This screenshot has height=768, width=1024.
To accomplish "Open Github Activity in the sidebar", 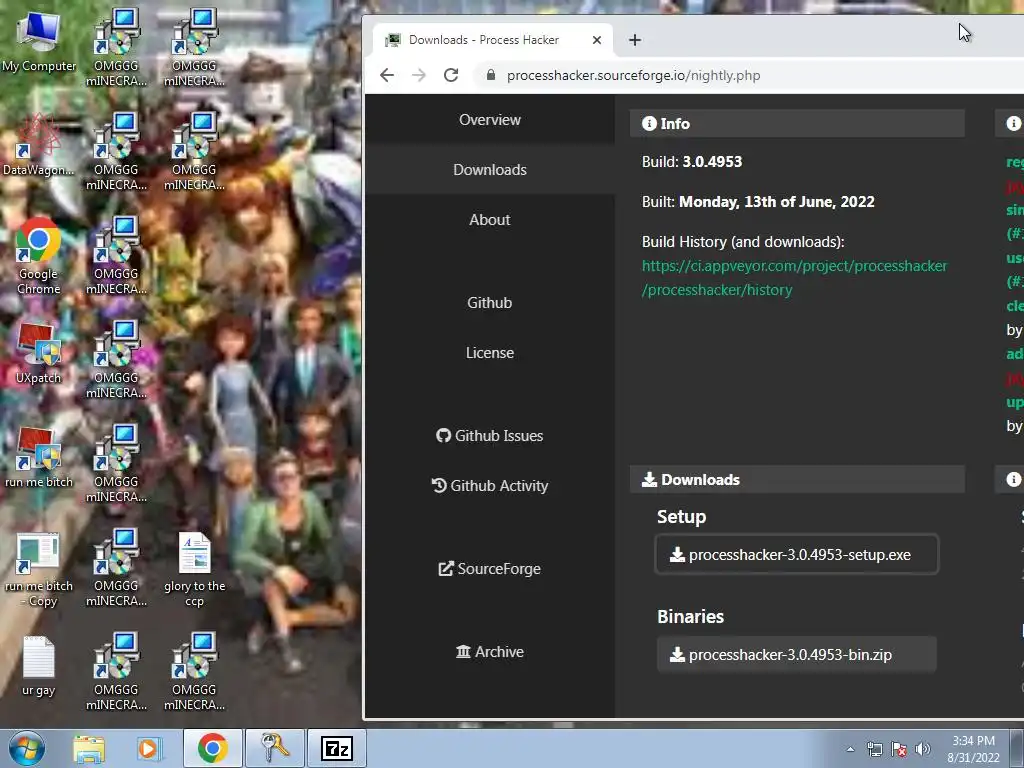I will [490, 486].
